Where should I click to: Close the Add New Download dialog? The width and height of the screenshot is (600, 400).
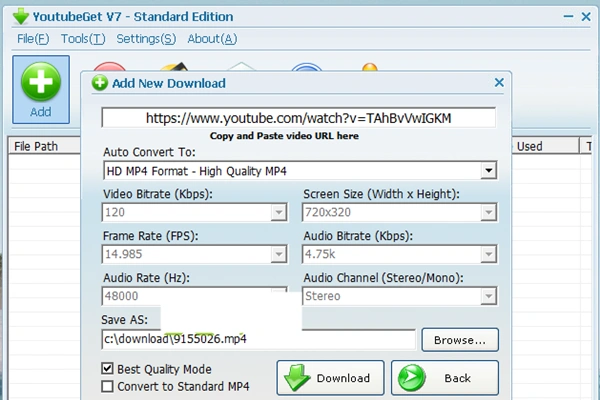[499, 84]
